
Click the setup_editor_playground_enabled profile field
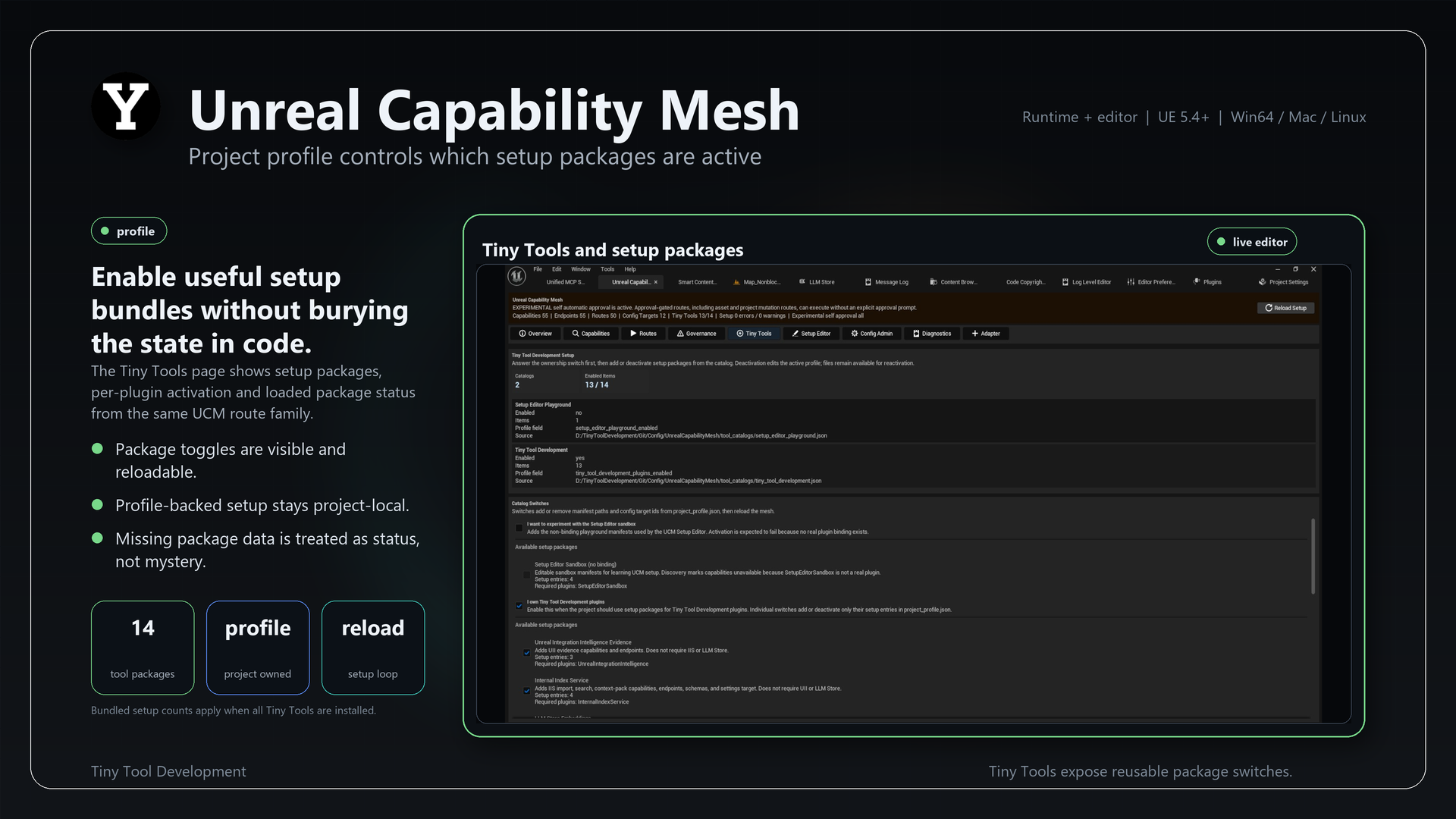point(617,428)
